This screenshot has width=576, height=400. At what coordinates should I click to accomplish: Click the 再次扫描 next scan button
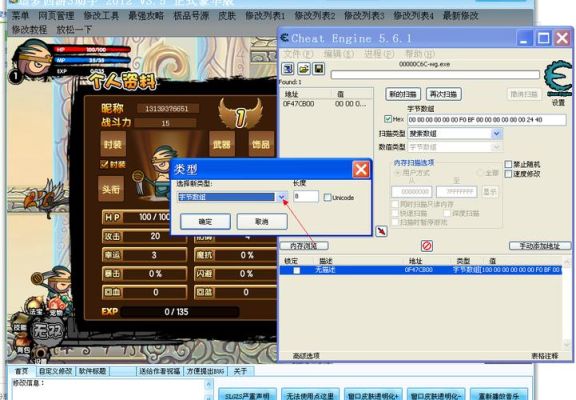coord(444,94)
